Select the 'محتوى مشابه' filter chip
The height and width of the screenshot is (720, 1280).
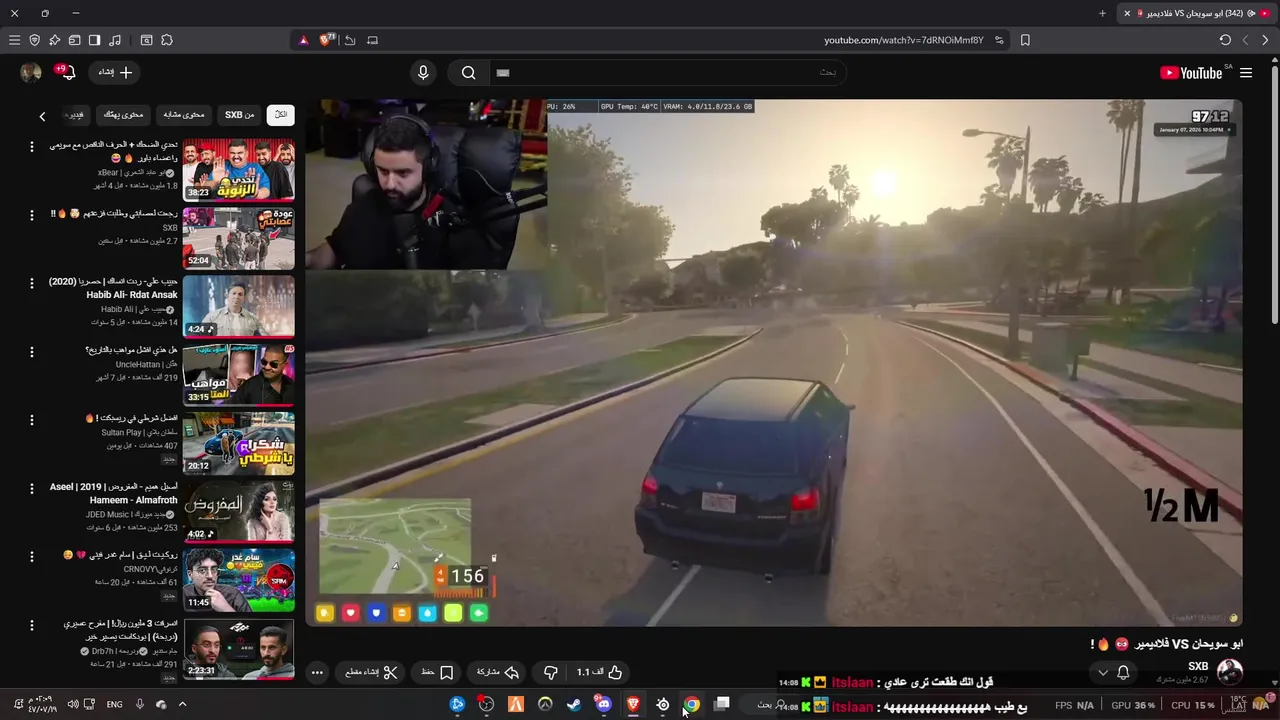click(184, 115)
